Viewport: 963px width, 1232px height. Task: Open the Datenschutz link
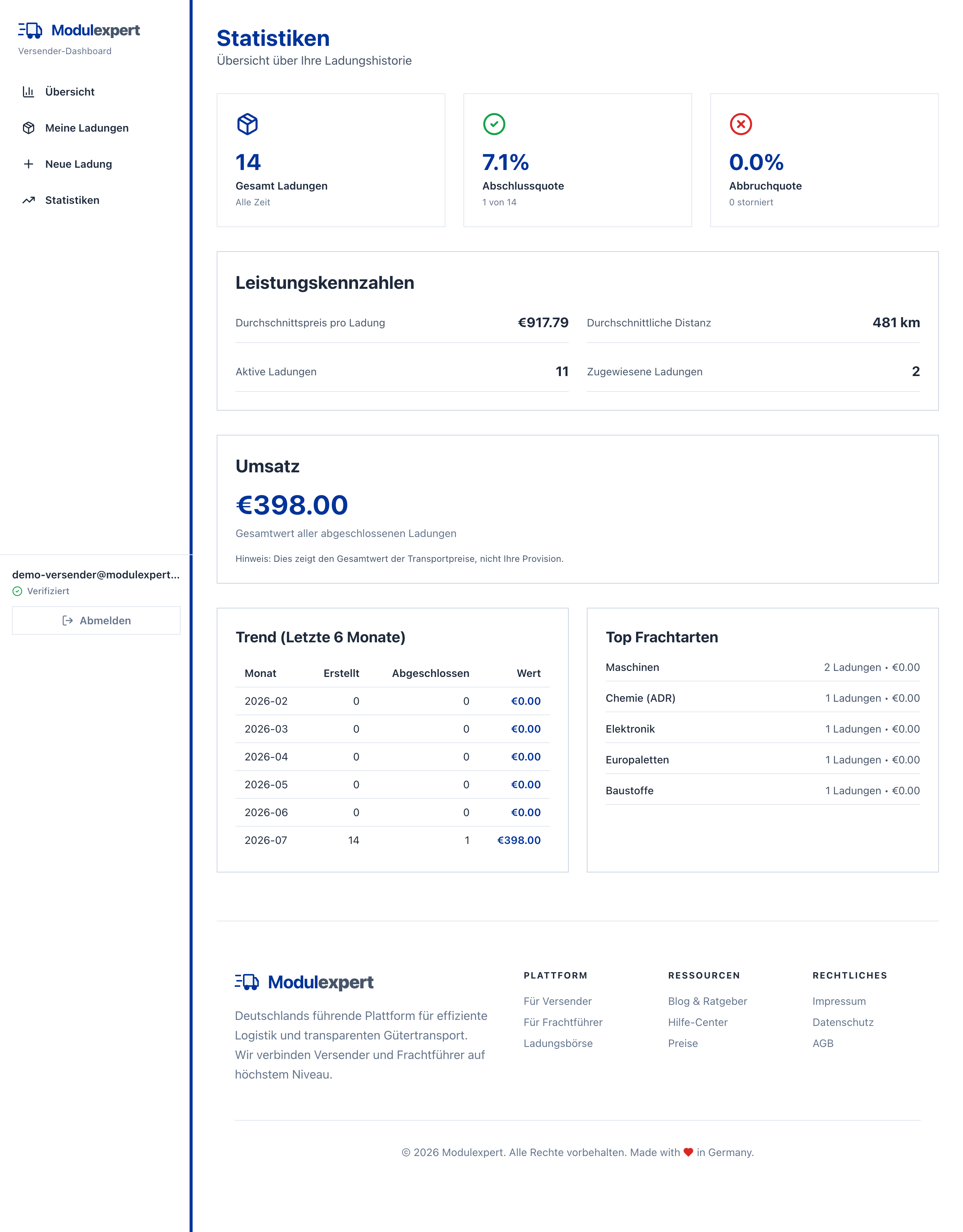pos(843,1022)
